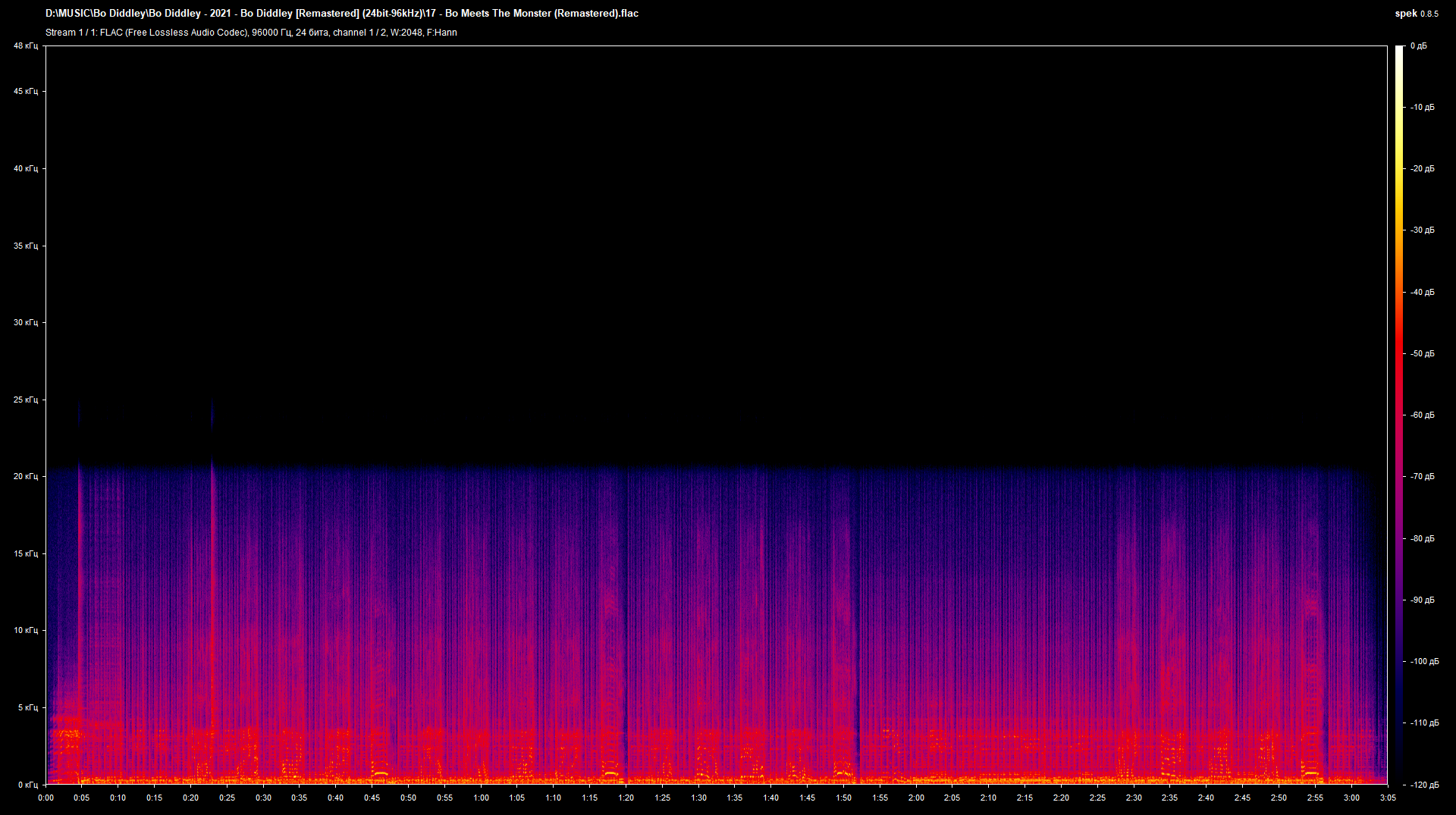Image resolution: width=1456 pixels, height=815 pixels.
Task: Click the 20 кГц frequency axis label
Action: tap(25, 477)
